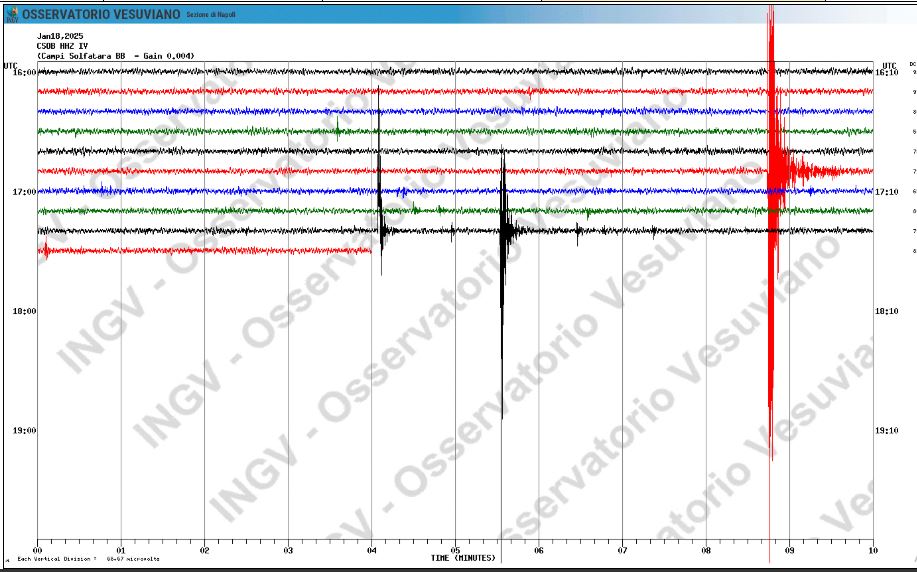Click the Sezione di Napoli subtitle
The height and width of the screenshot is (572, 917).
click(x=211, y=15)
